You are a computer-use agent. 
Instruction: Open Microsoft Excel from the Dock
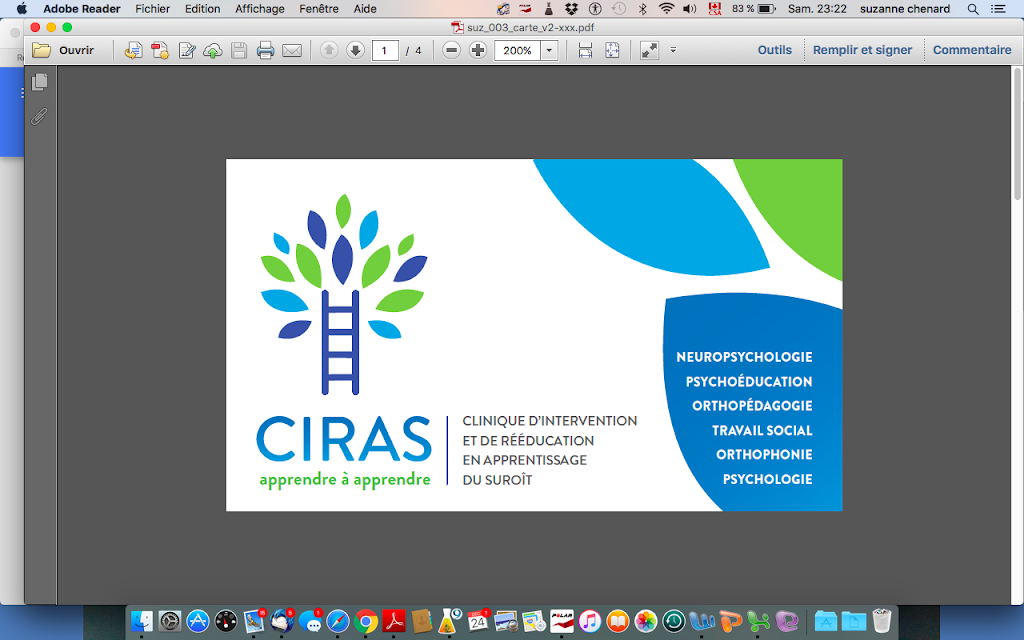758,621
